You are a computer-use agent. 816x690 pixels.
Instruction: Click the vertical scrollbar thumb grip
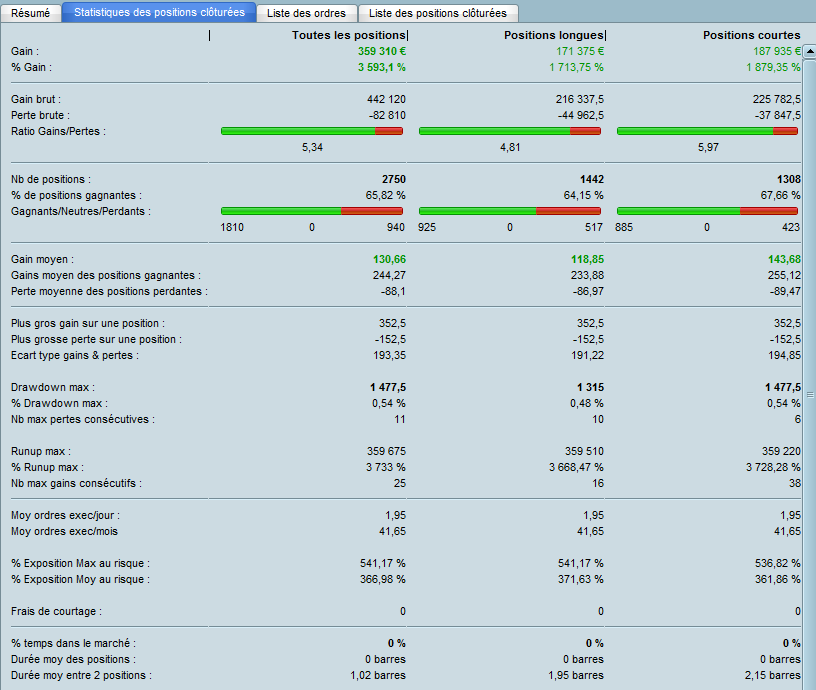pos(811,395)
